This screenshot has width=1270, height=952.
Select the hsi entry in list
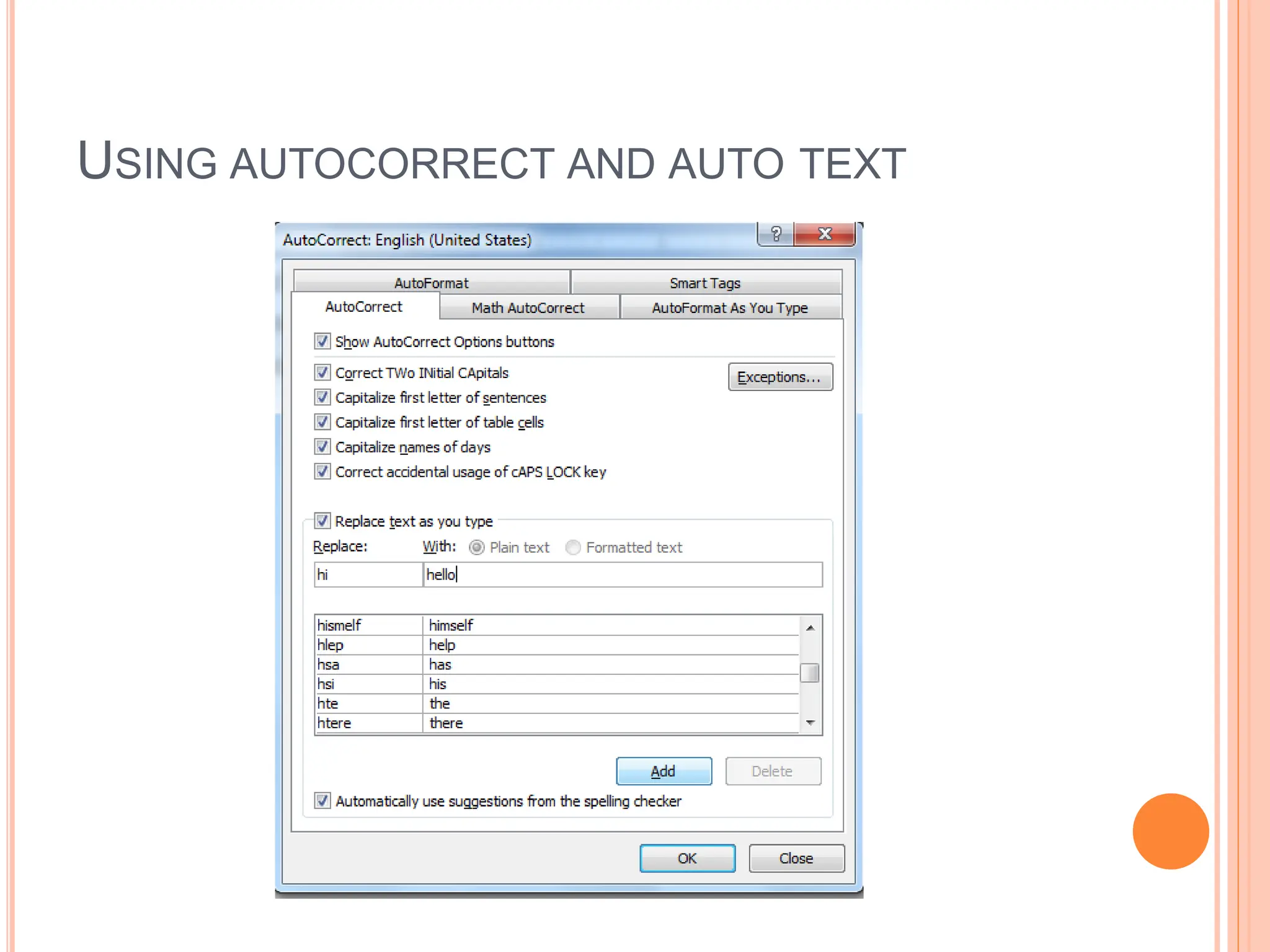(557, 684)
